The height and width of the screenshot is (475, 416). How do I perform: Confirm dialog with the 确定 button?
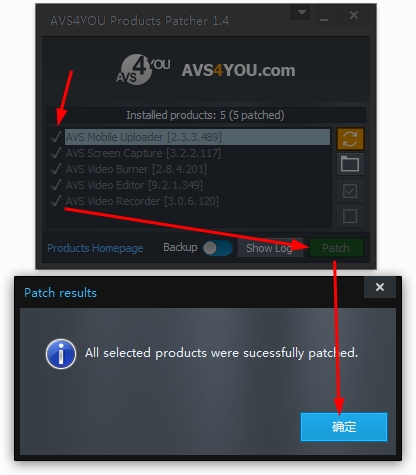point(344,427)
